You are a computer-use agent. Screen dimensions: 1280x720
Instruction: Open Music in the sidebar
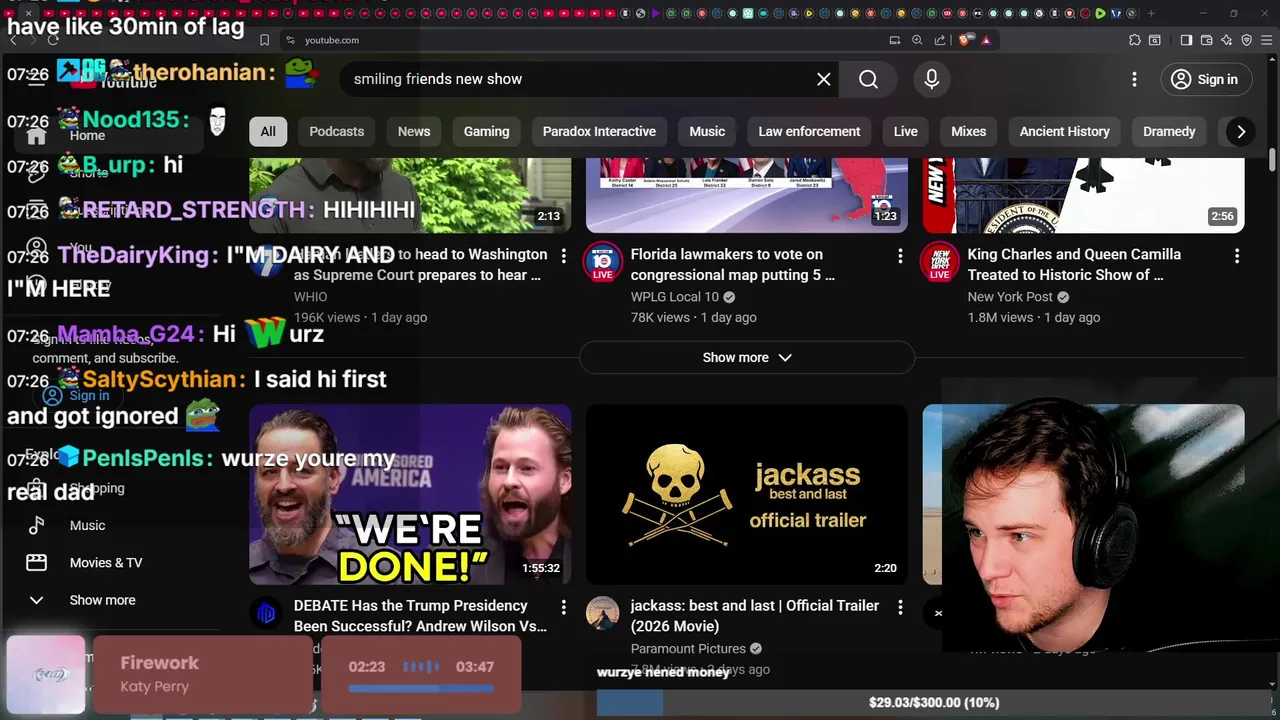click(87, 525)
